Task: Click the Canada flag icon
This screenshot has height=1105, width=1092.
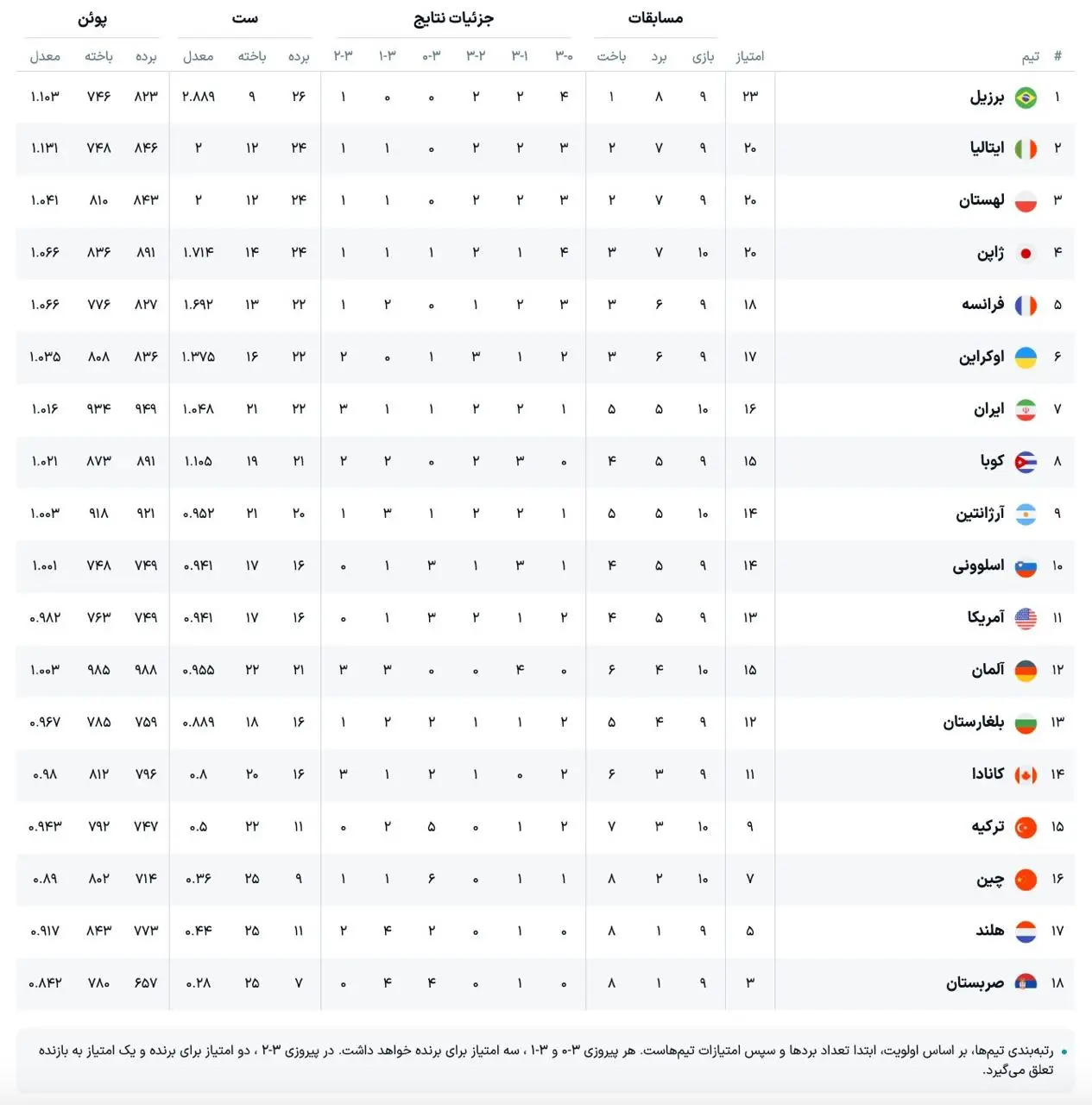Action: pos(1026,775)
